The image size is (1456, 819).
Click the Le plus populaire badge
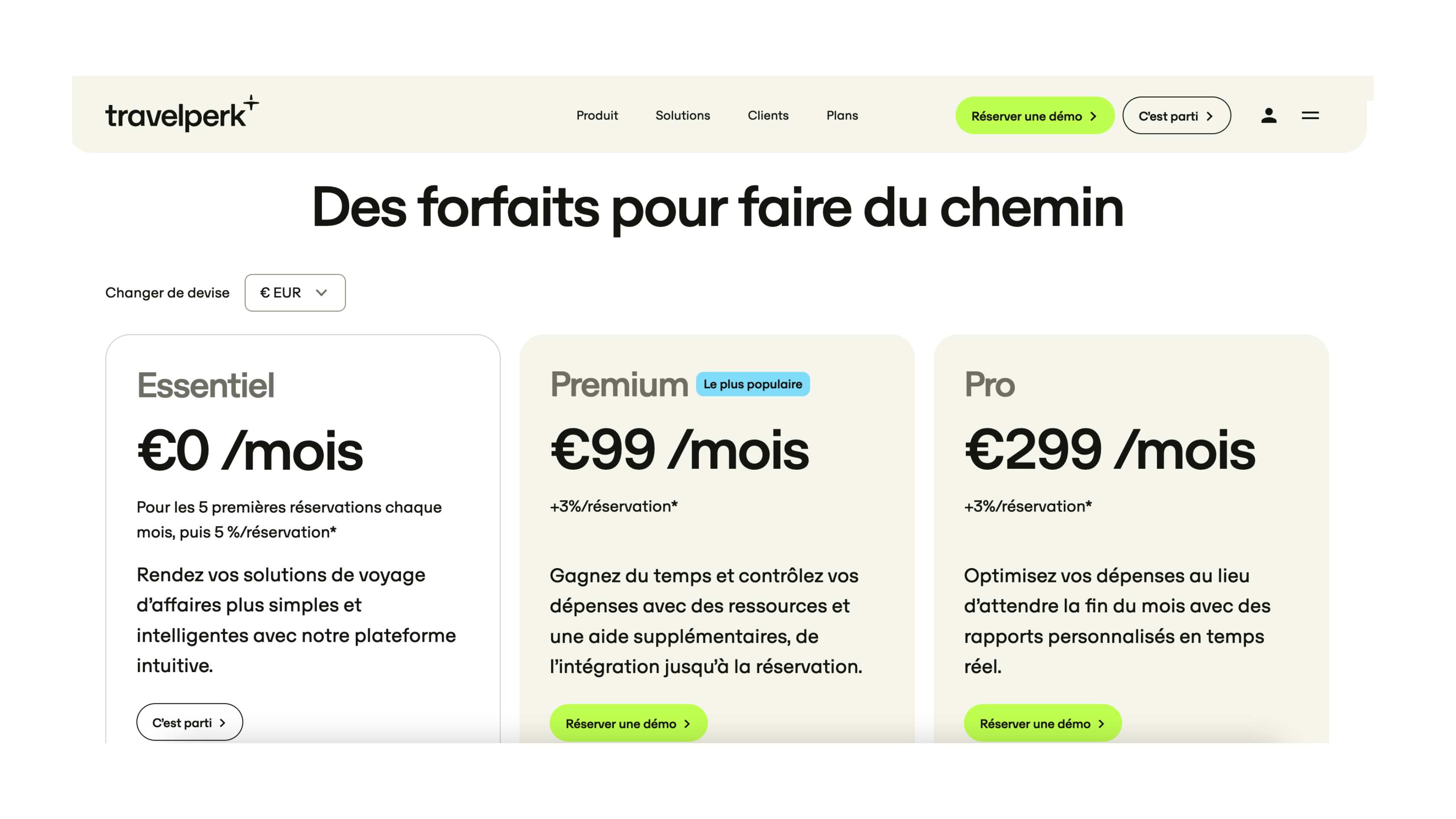tap(752, 384)
